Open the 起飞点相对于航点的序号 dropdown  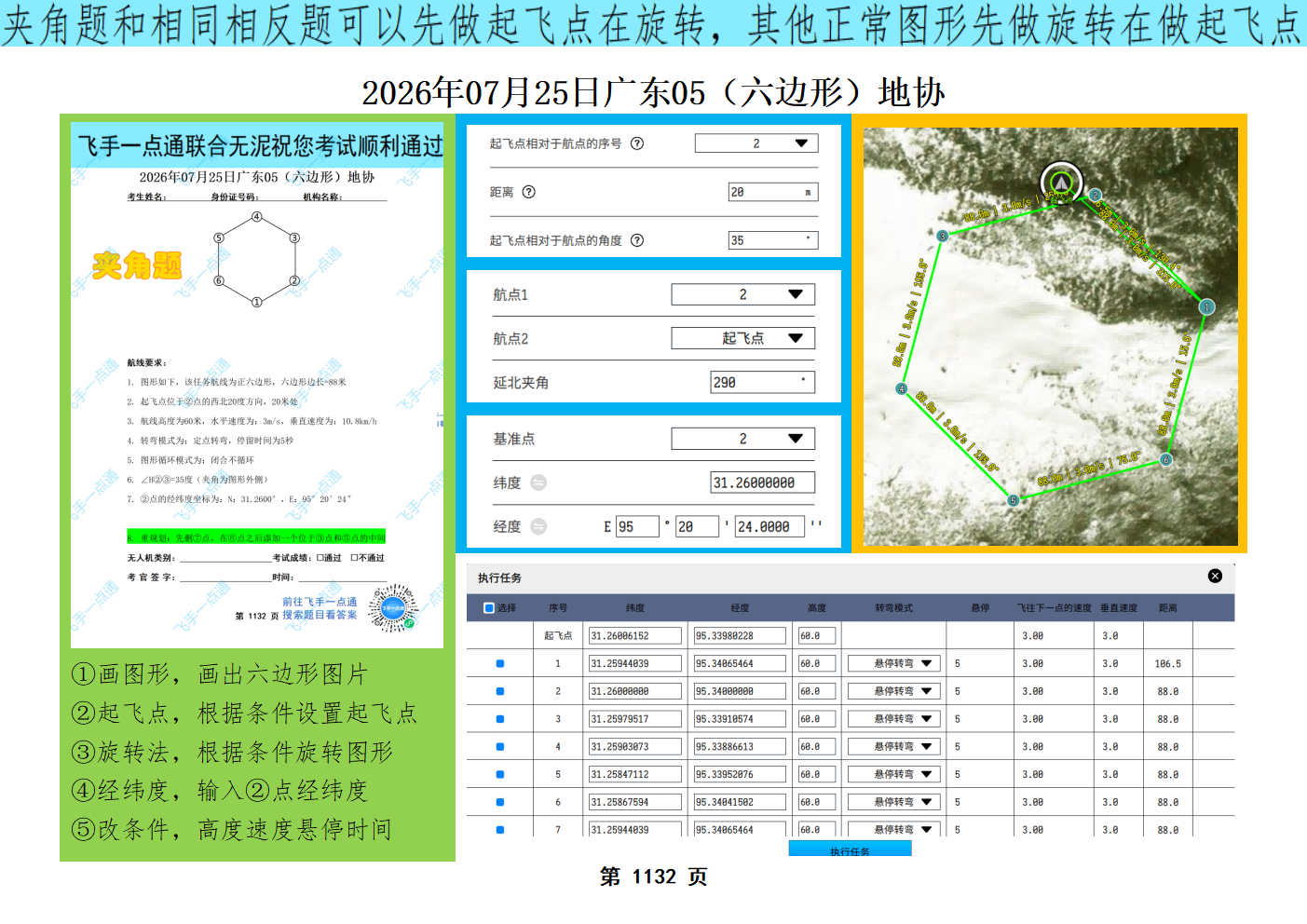point(756,143)
